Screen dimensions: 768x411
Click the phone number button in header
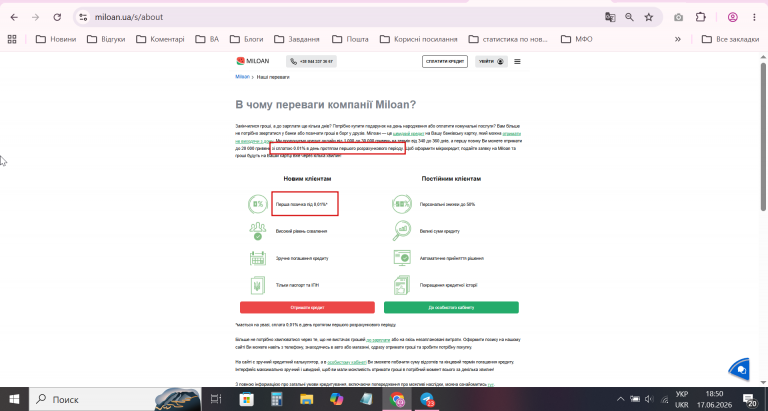coord(312,61)
